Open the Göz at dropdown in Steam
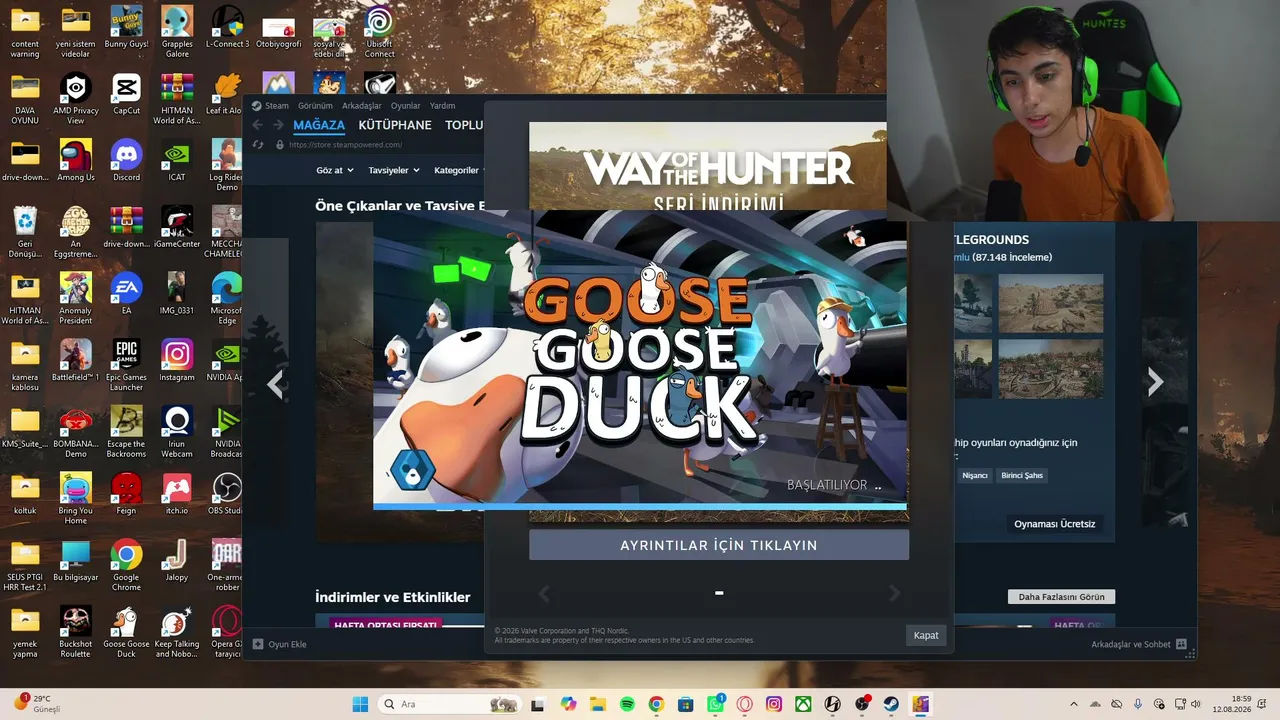The width and height of the screenshot is (1280, 720). coord(335,170)
